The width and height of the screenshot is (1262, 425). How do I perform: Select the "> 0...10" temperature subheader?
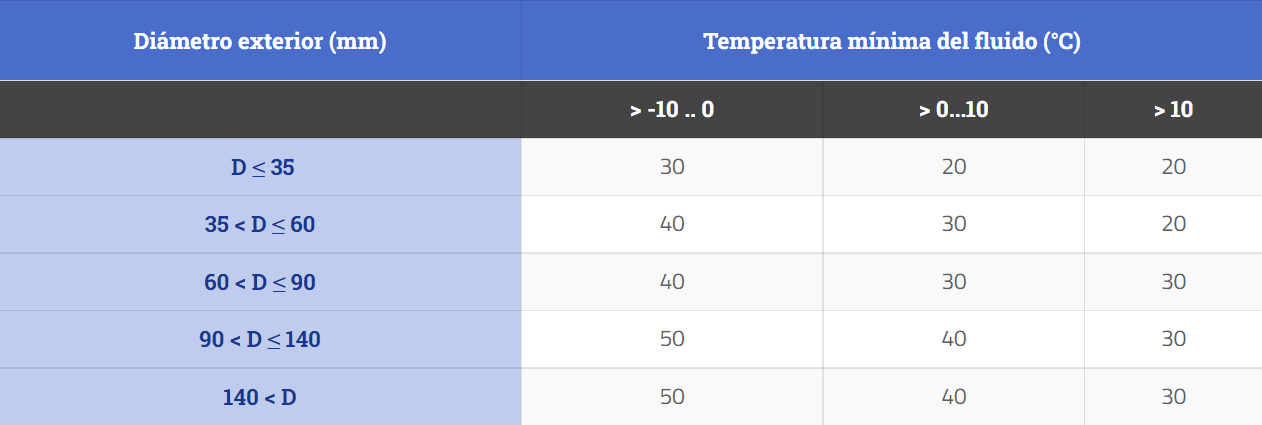click(953, 110)
